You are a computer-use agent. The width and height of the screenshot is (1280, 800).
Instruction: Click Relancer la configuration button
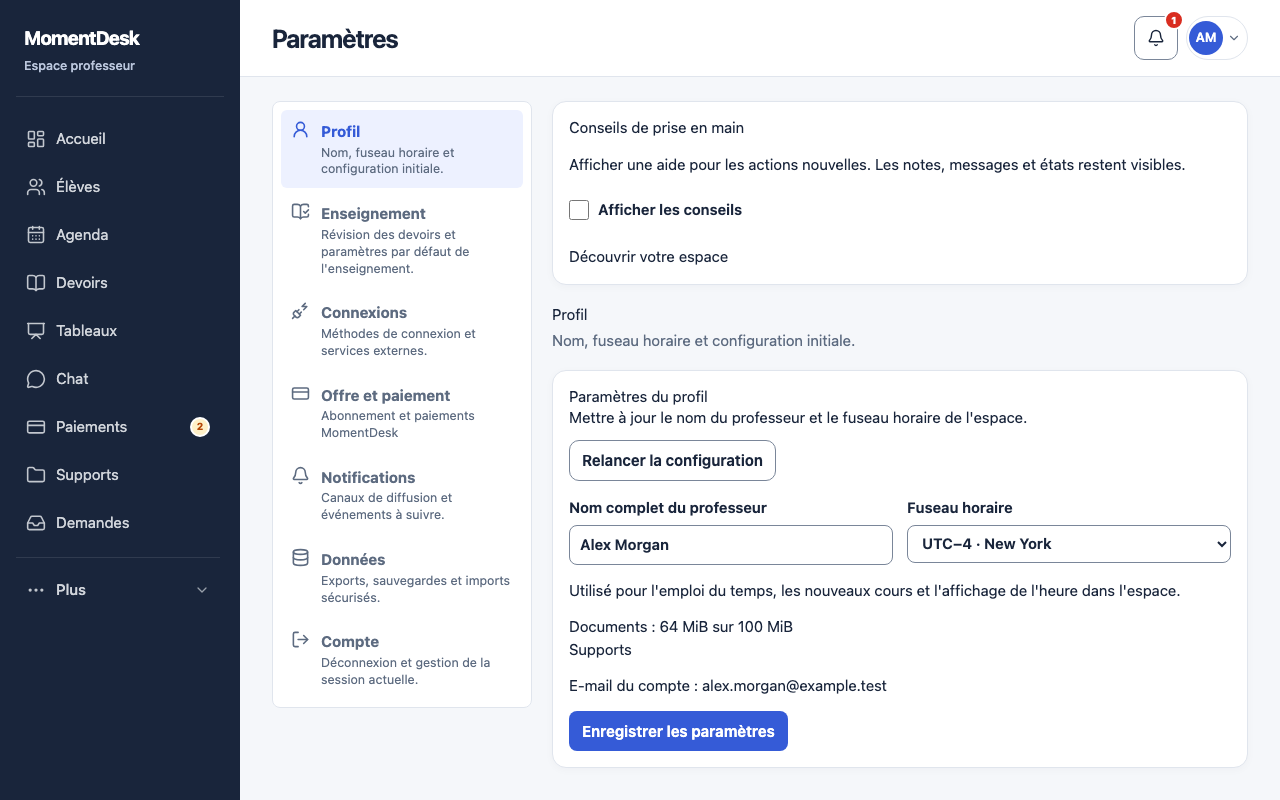click(672, 461)
